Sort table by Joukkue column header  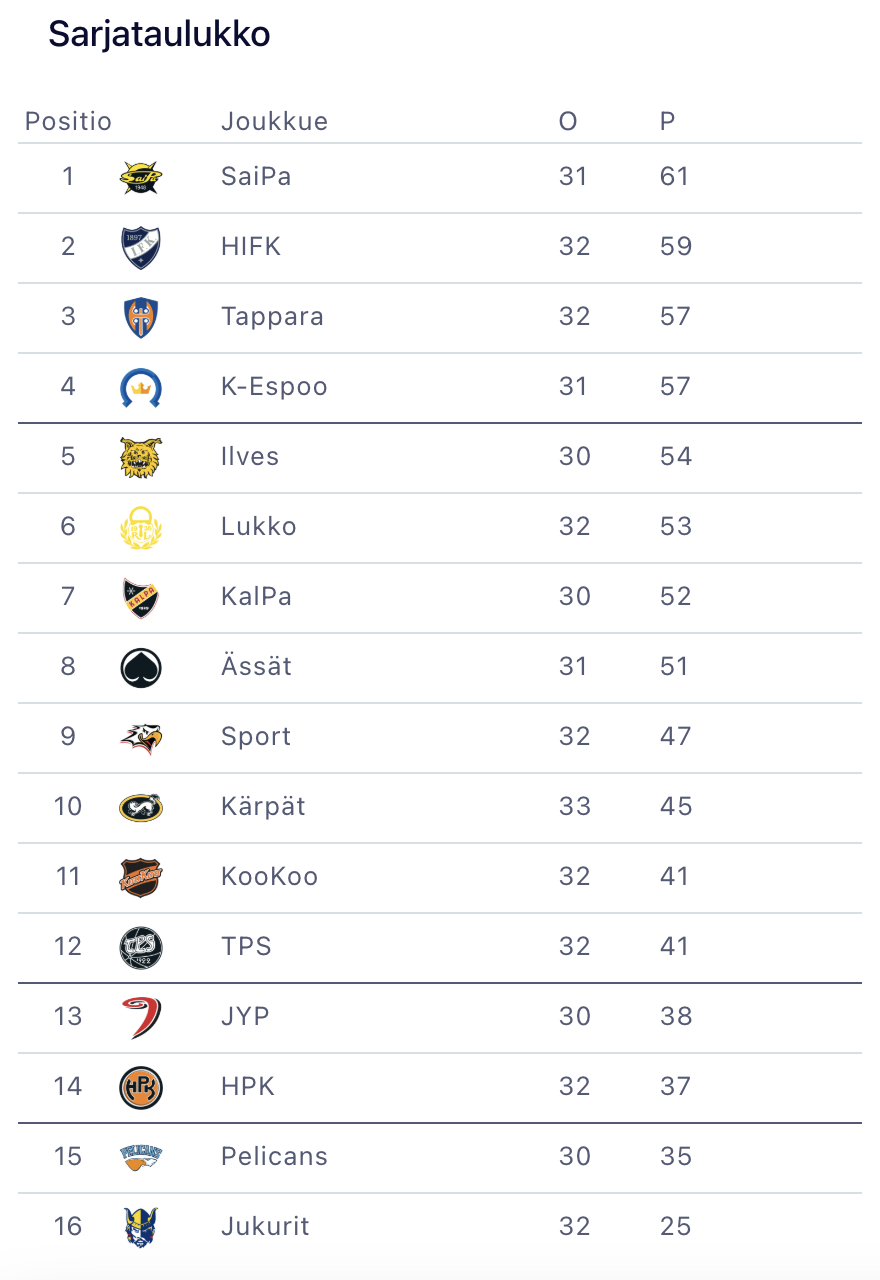coord(274,122)
